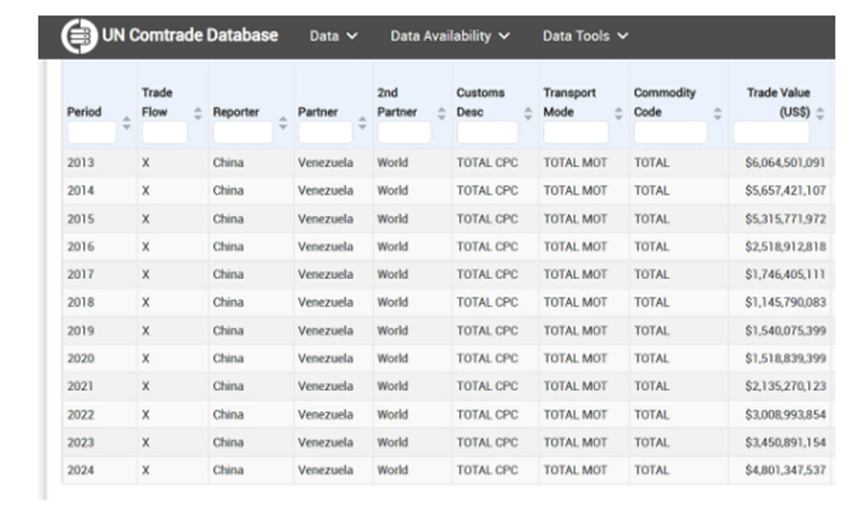Sort by Partner column arrows
This screenshot has width=865, height=505.
362,123
